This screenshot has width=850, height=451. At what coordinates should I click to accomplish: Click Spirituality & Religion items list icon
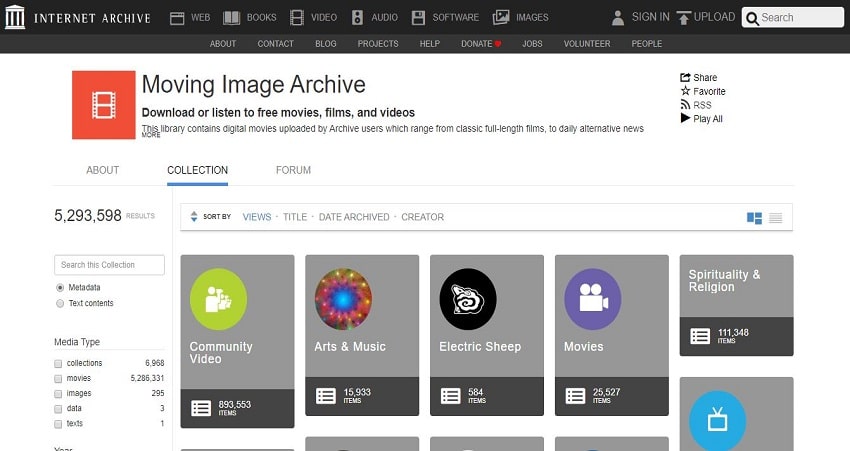click(700, 336)
